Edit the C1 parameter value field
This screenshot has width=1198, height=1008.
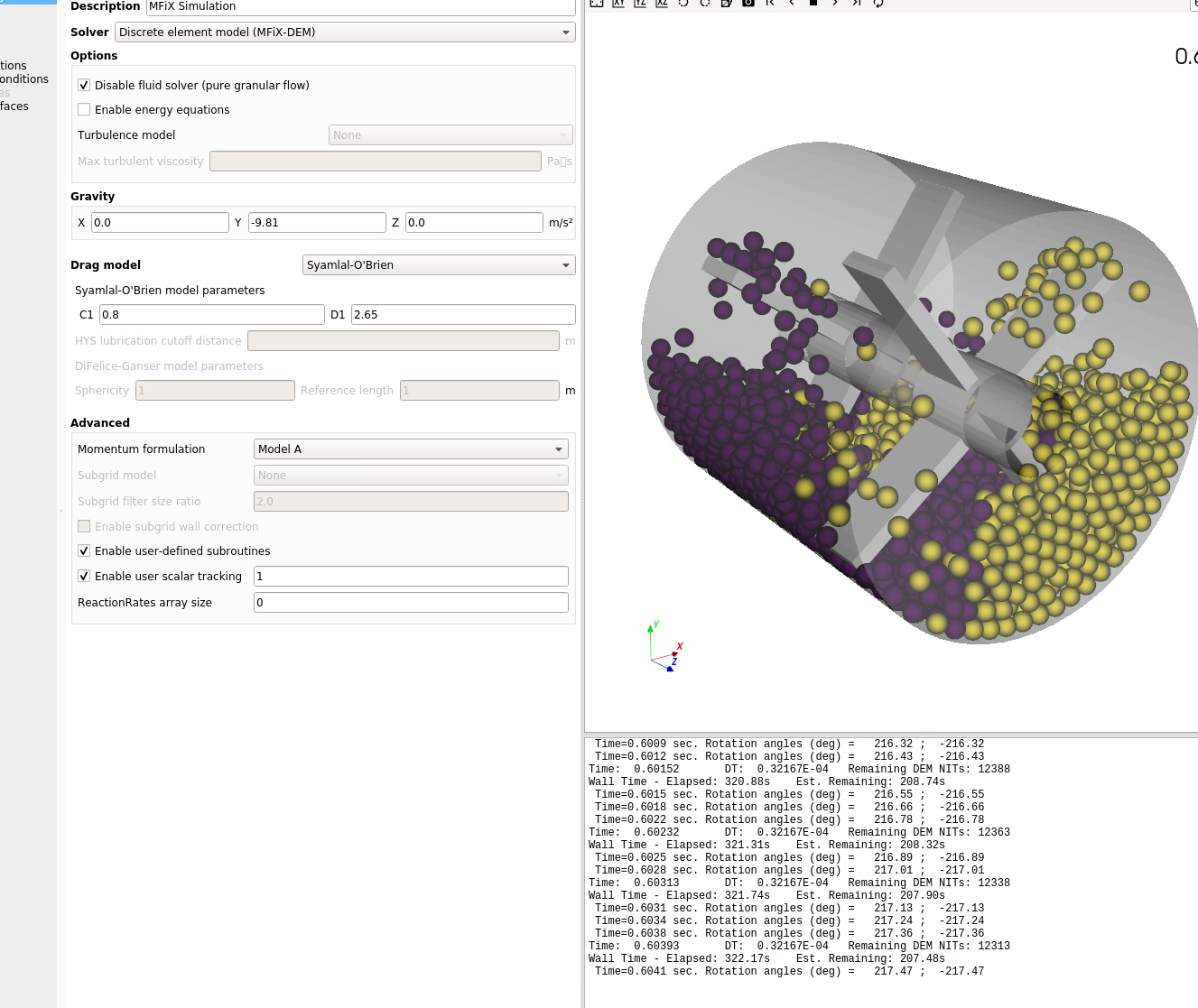211,314
